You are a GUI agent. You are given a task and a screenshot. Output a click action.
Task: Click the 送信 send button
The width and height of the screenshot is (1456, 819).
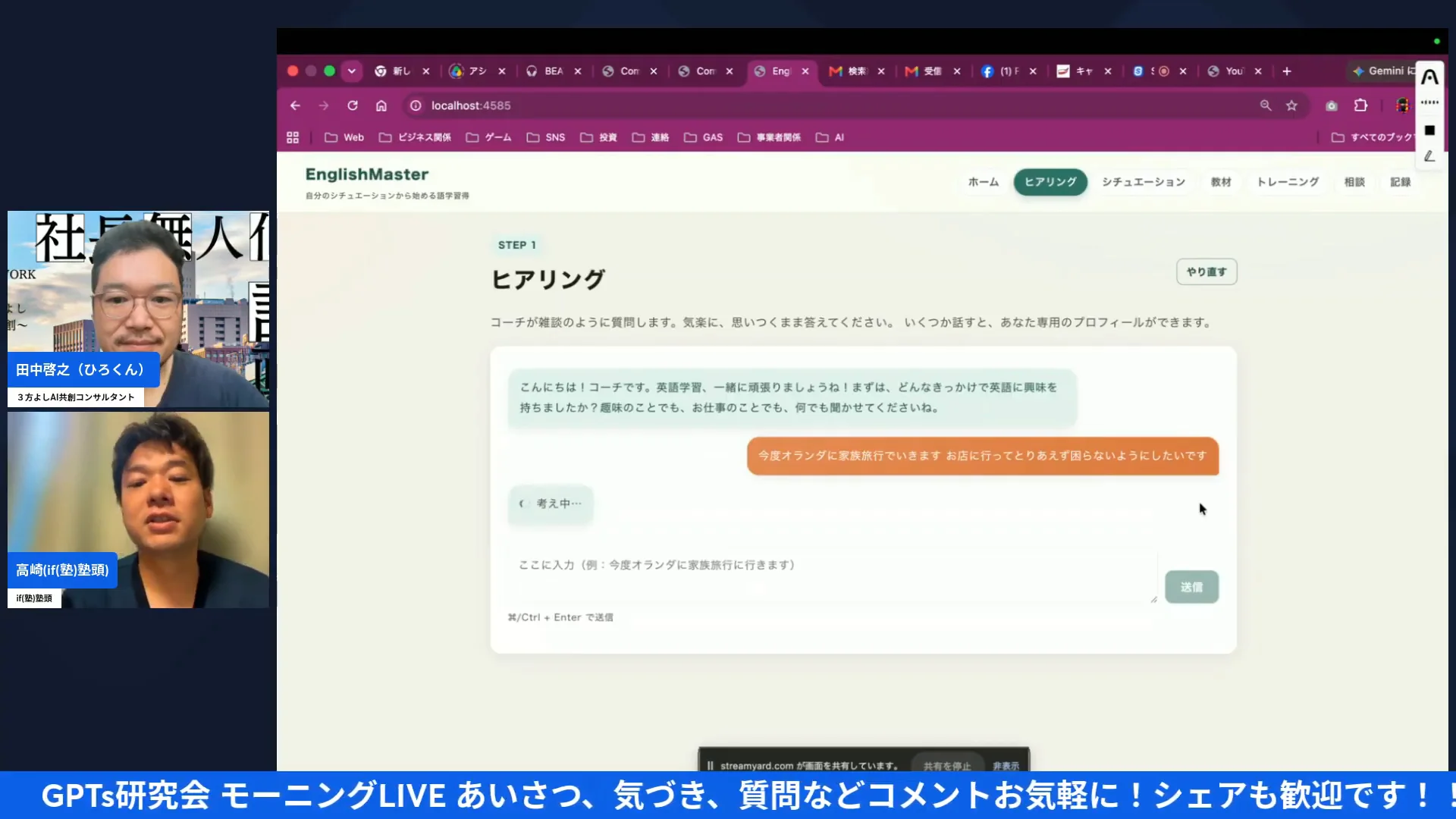1191,587
